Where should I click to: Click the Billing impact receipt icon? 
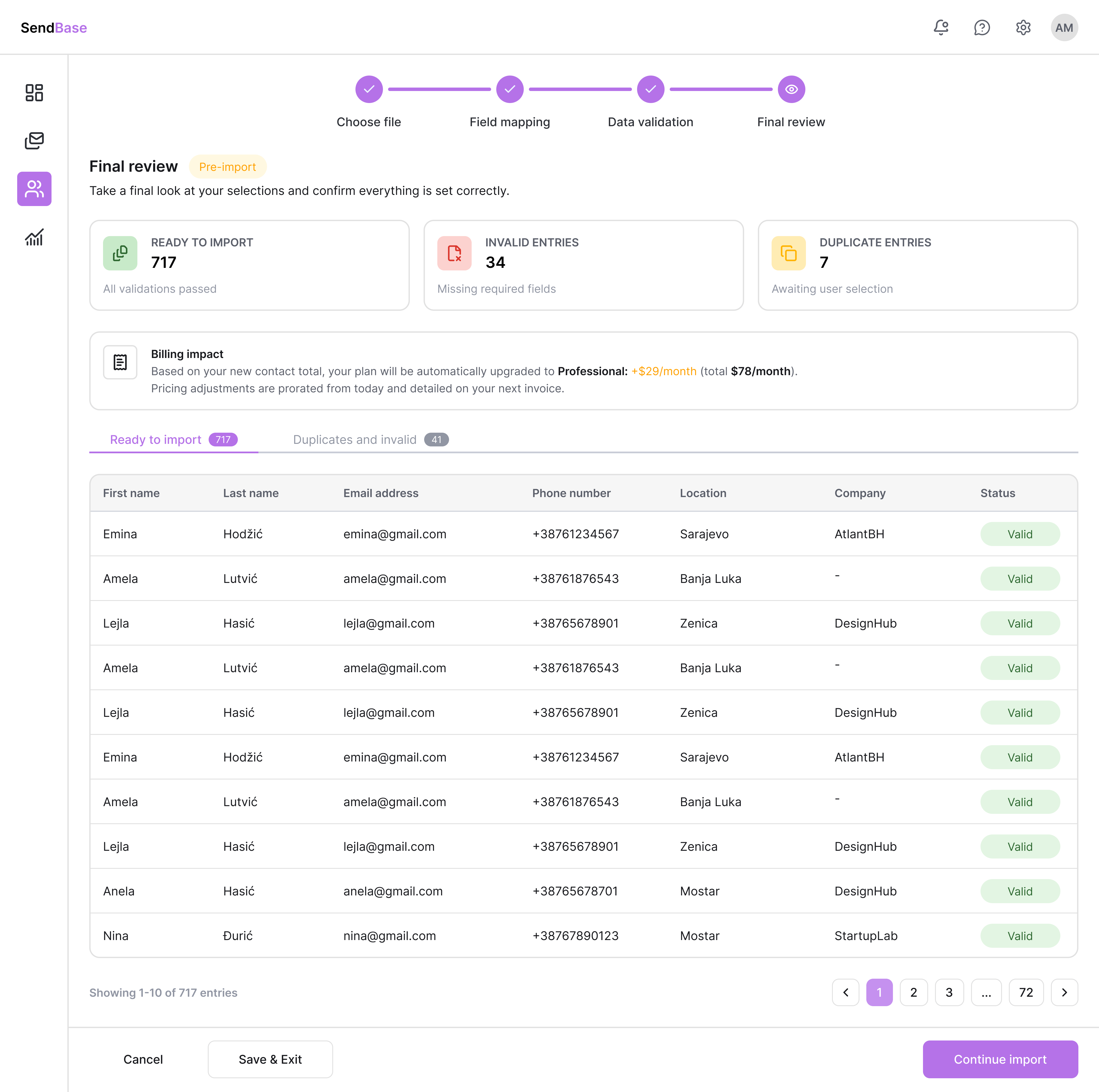coord(120,362)
